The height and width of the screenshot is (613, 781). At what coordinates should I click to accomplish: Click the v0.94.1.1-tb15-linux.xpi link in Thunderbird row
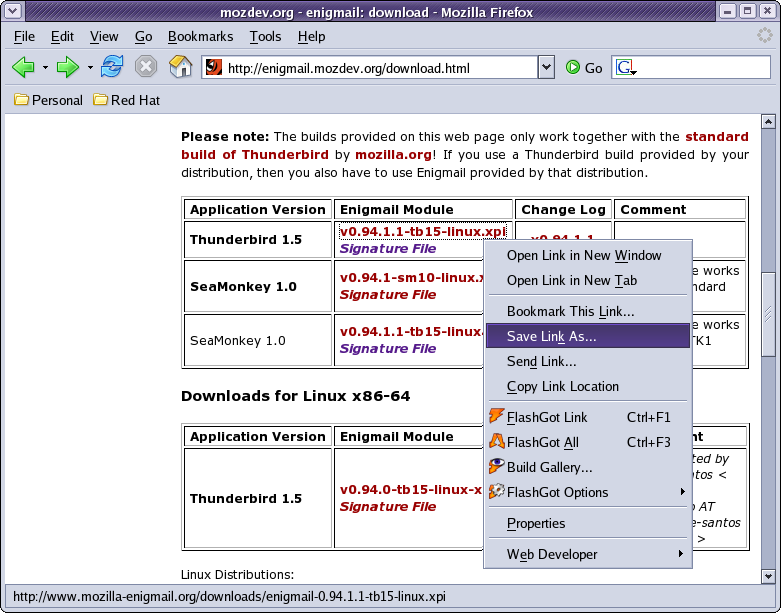[x=422, y=232]
